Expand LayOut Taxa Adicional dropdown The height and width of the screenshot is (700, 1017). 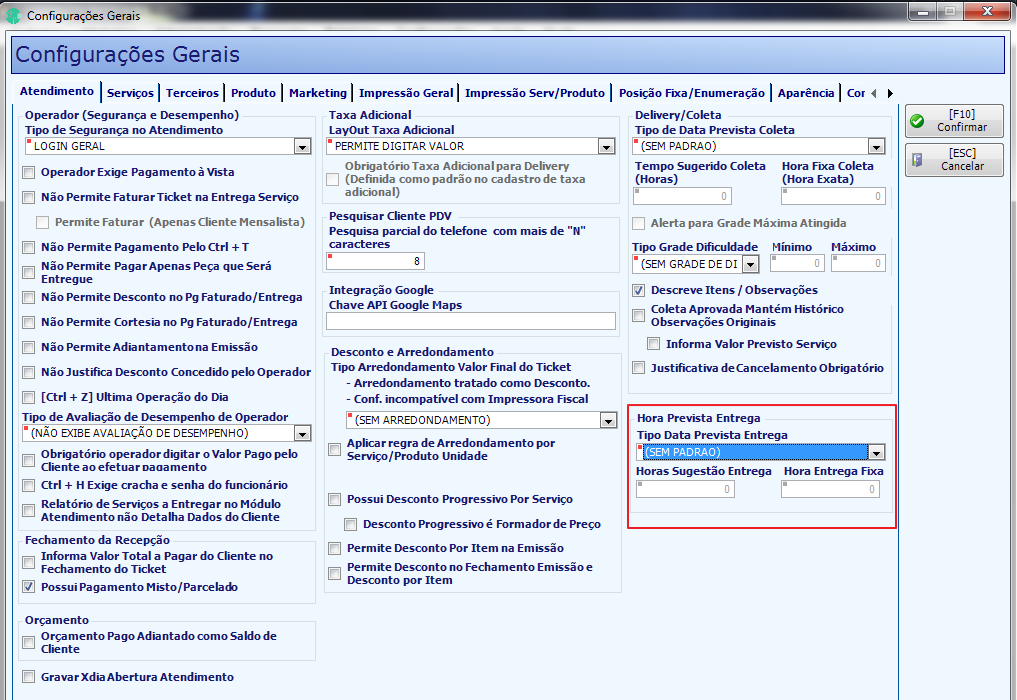606,147
